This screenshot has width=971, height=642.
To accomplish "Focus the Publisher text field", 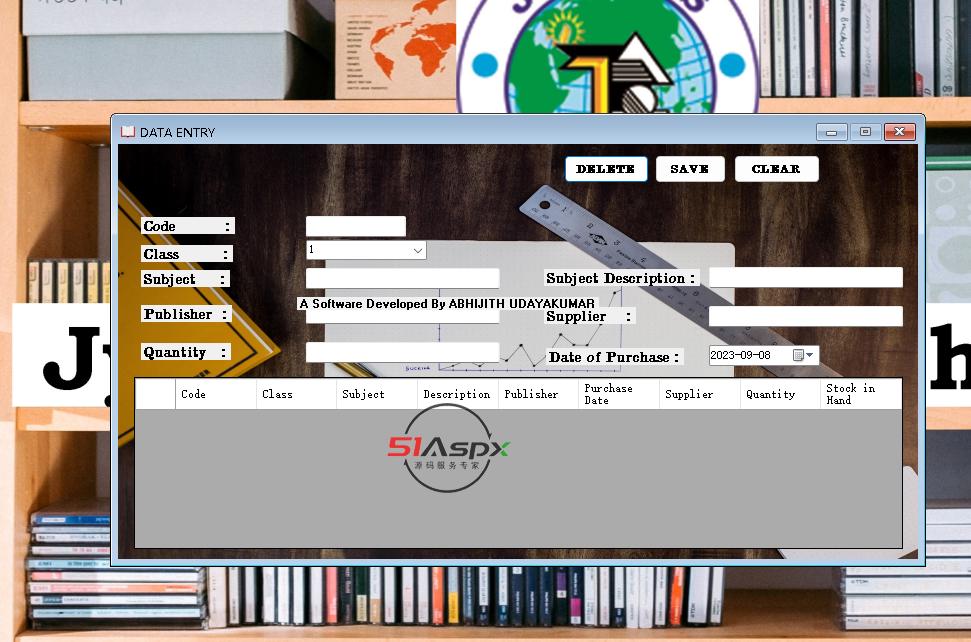I will point(402,316).
